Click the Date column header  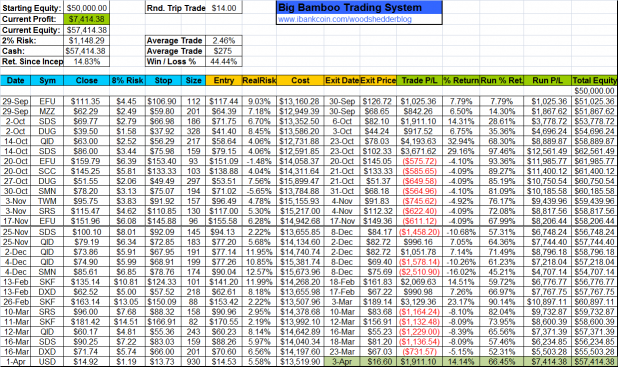[15, 80]
